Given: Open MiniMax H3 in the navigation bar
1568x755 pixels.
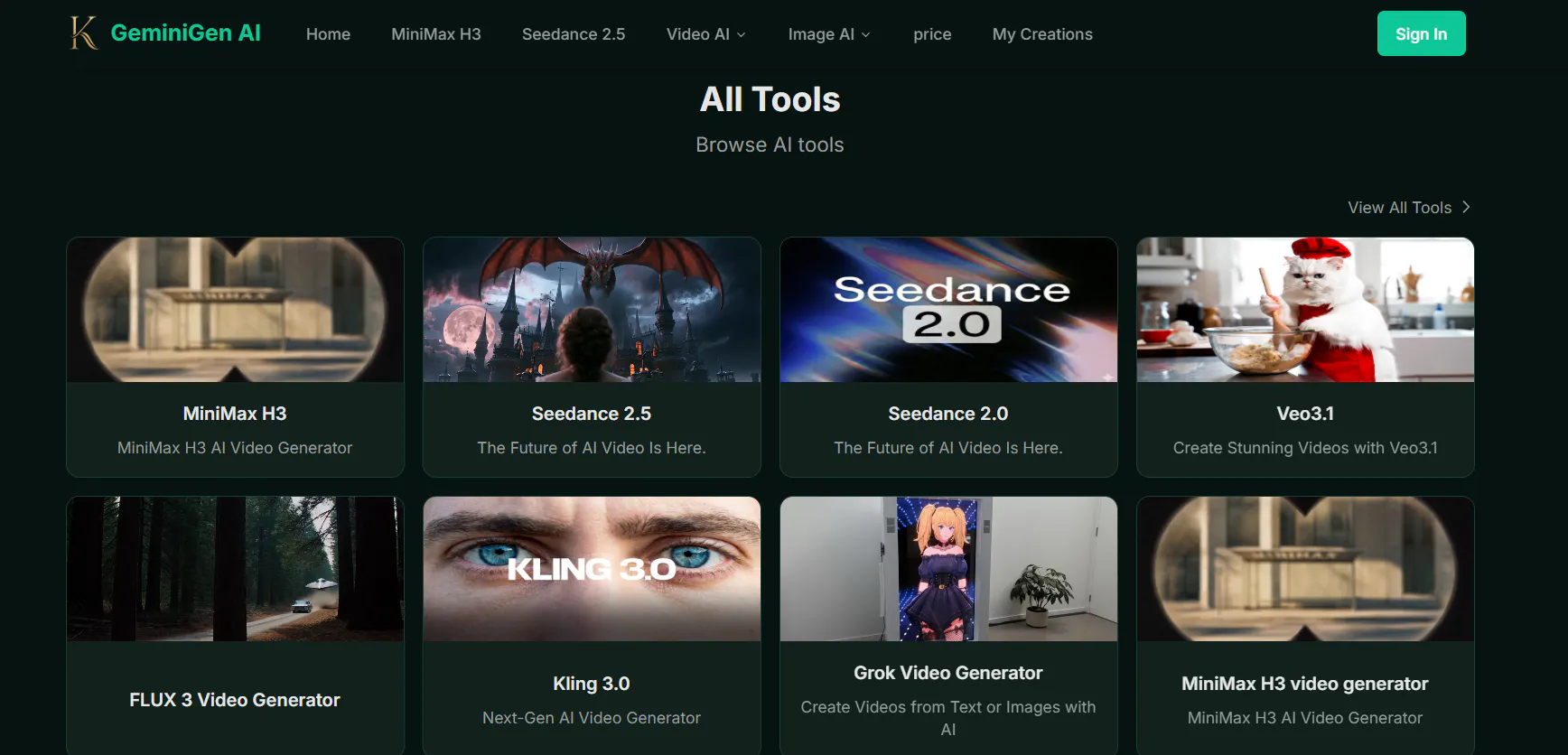Looking at the screenshot, I should tap(436, 34).
